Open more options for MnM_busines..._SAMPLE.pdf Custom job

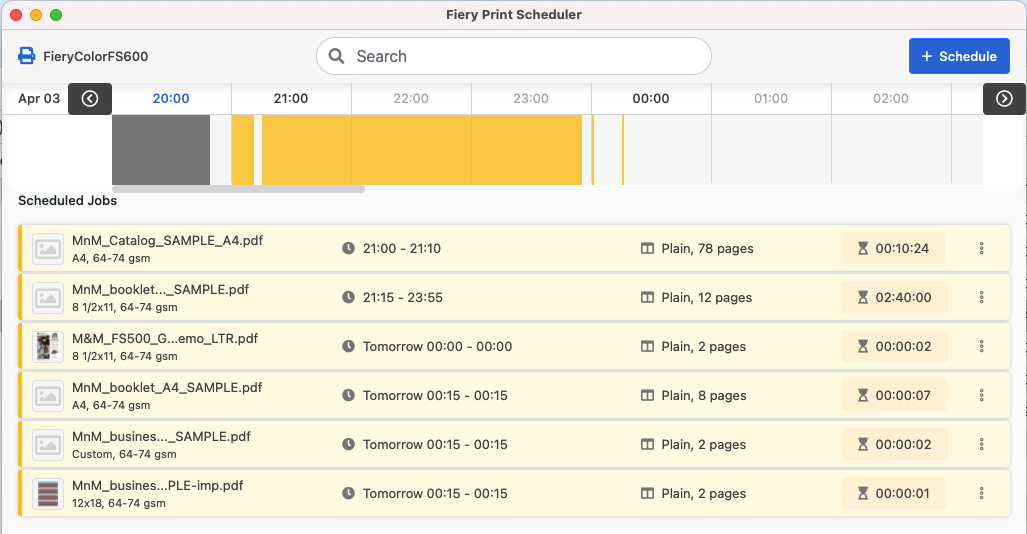coord(981,444)
